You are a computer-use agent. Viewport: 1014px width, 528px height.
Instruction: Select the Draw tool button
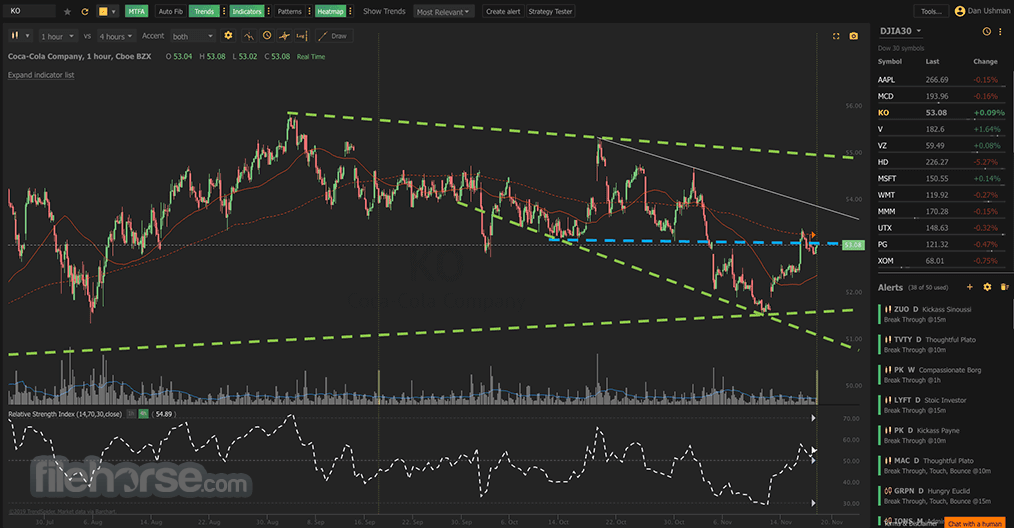(334, 36)
